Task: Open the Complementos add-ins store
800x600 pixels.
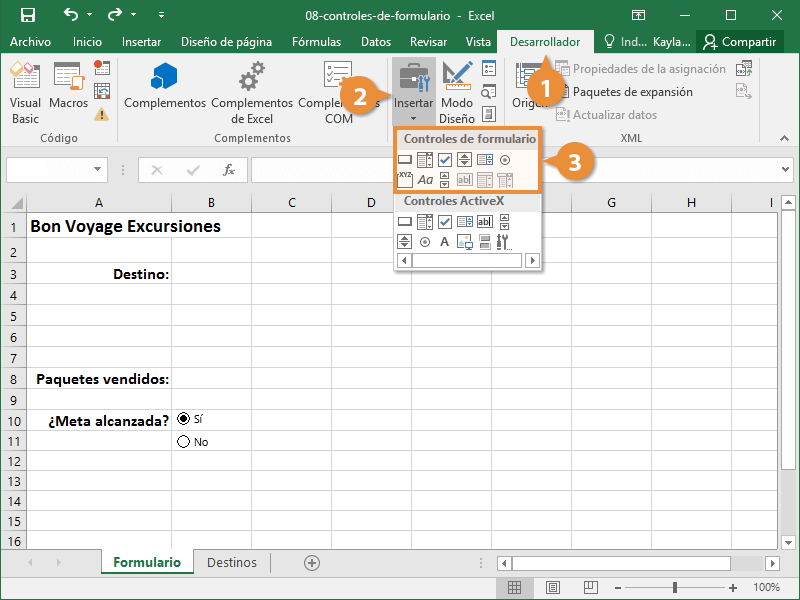Action: tap(164, 86)
